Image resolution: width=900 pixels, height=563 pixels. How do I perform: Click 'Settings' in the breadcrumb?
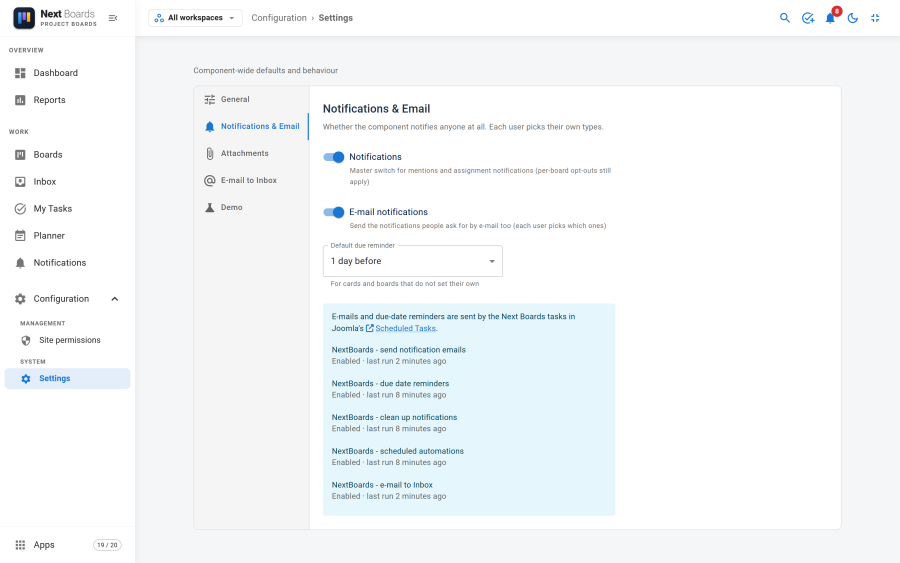(x=336, y=18)
